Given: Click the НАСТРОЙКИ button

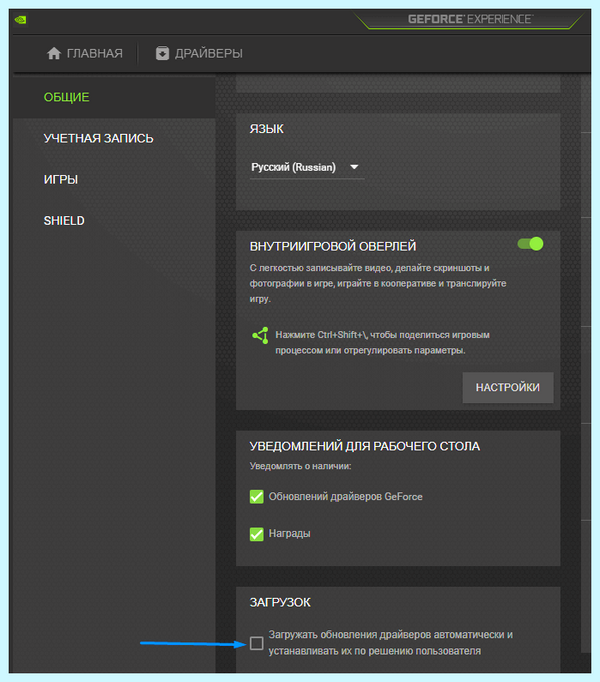Looking at the screenshot, I should coord(508,387).
